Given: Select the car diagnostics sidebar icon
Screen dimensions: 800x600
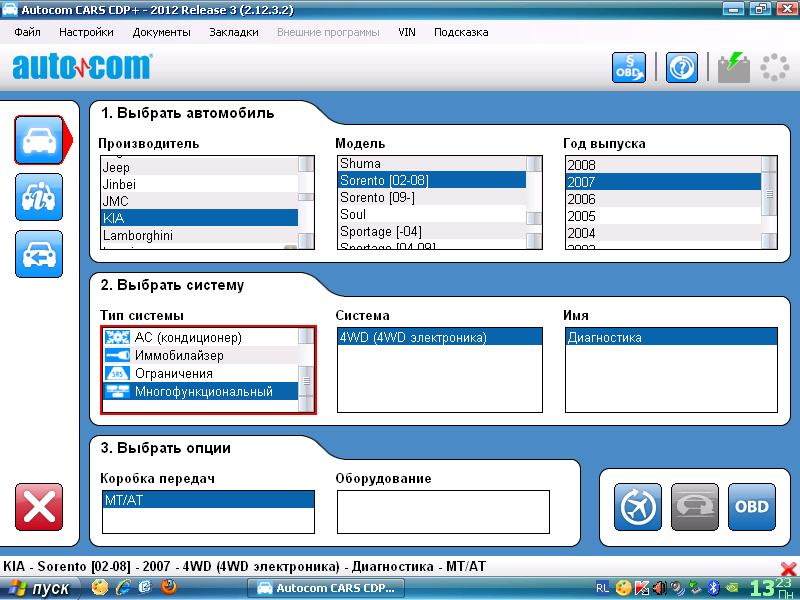Looking at the screenshot, I should pyautogui.click(x=39, y=140).
